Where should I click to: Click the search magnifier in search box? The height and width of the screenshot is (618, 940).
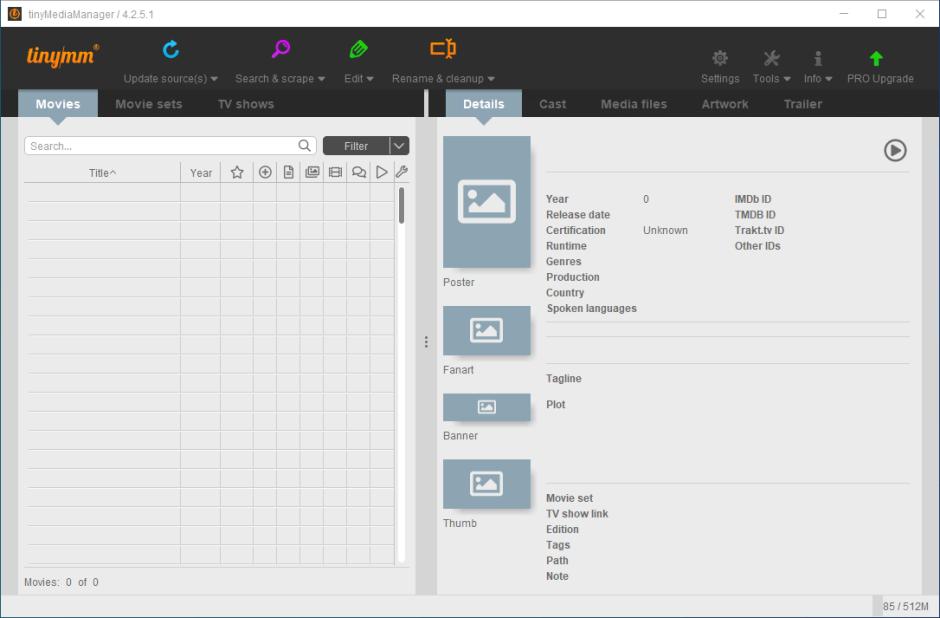[x=305, y=146]
